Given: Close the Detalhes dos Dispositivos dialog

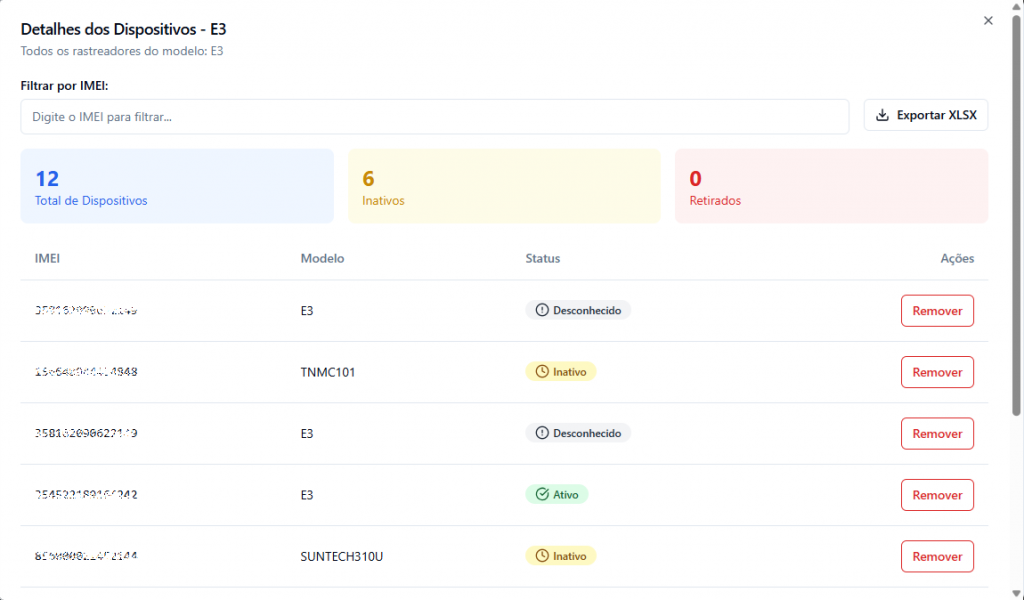Looking at the screenshot, I should [x=988, y=21].
